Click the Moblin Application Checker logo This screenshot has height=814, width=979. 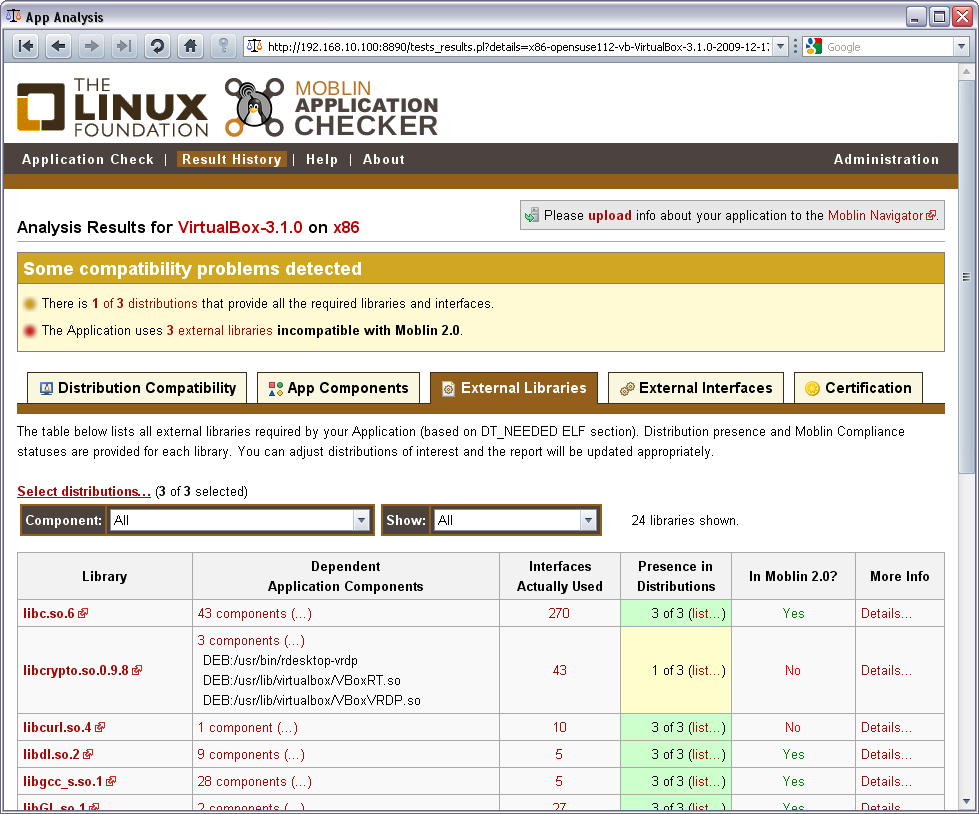point(332,107)
